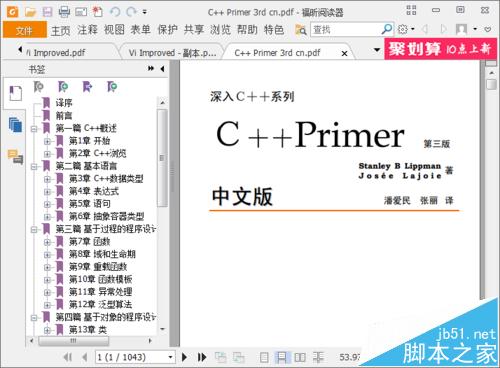
Task: Select the 前言 bookmark
Action: [x=64, y=115]
